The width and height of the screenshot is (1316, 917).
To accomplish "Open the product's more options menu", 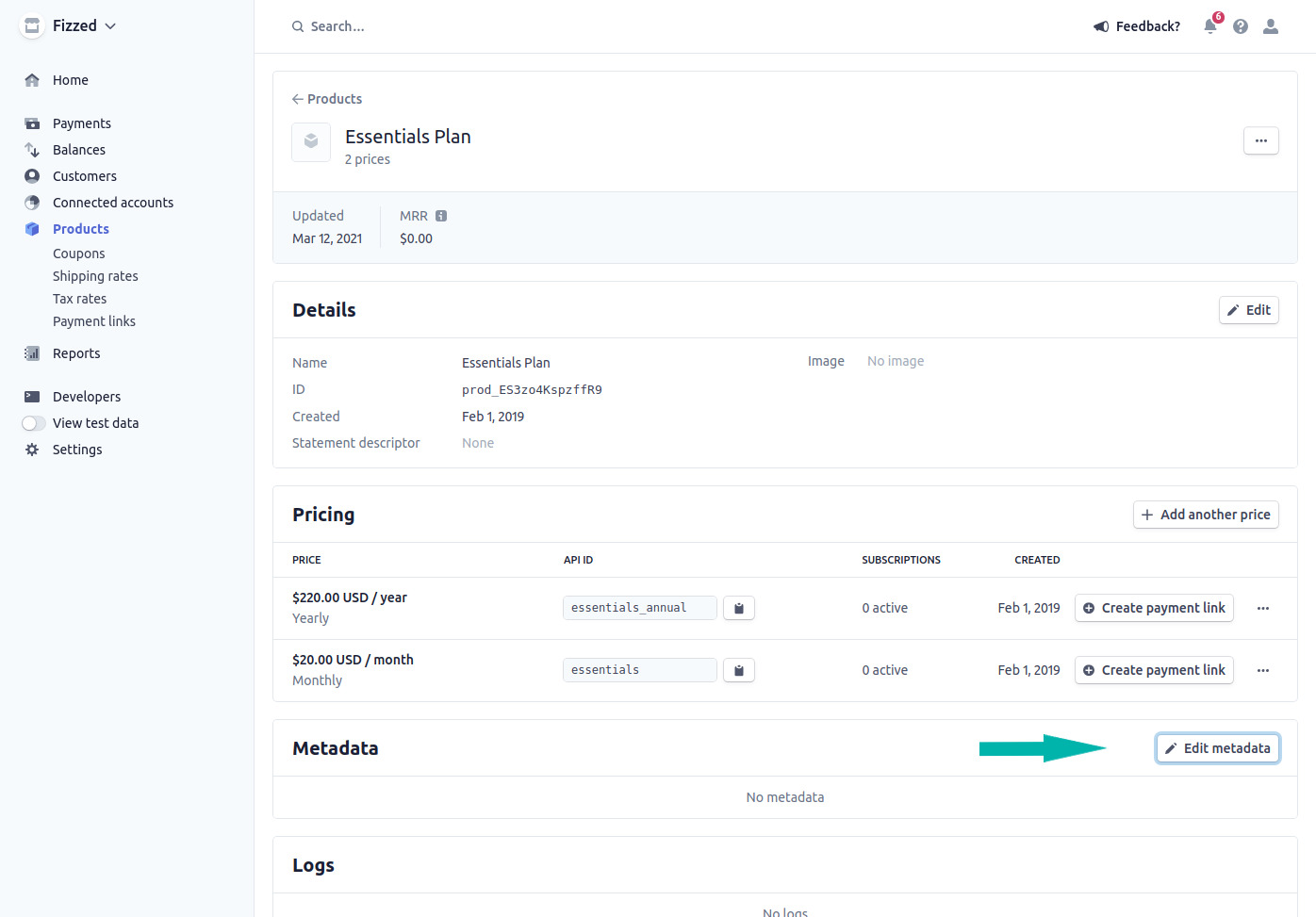I will [1260, 140].
